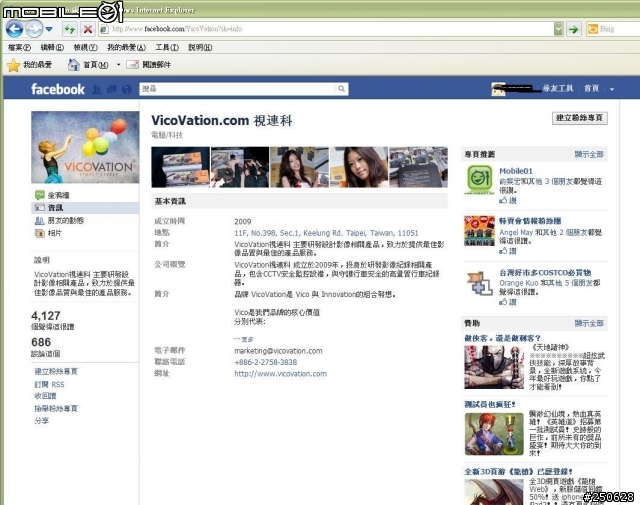
Task: Click the facebook logo
Action: 58,89
